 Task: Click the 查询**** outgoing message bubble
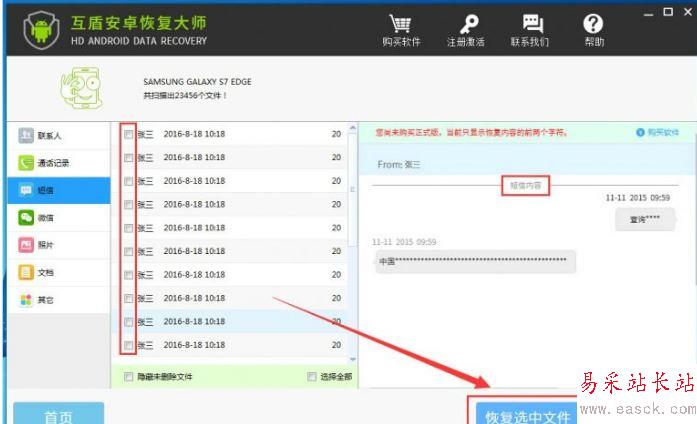(x=645, y=220)
